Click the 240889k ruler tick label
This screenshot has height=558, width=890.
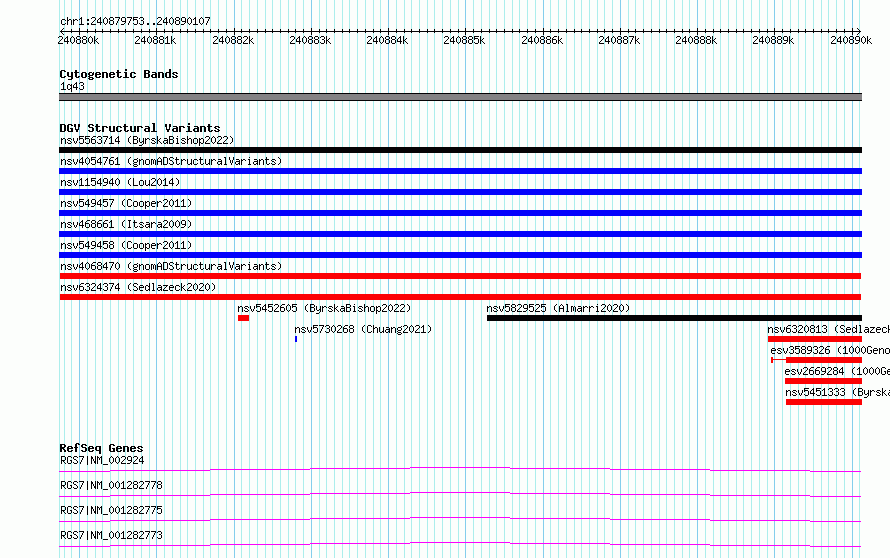[x=774, y=40]
